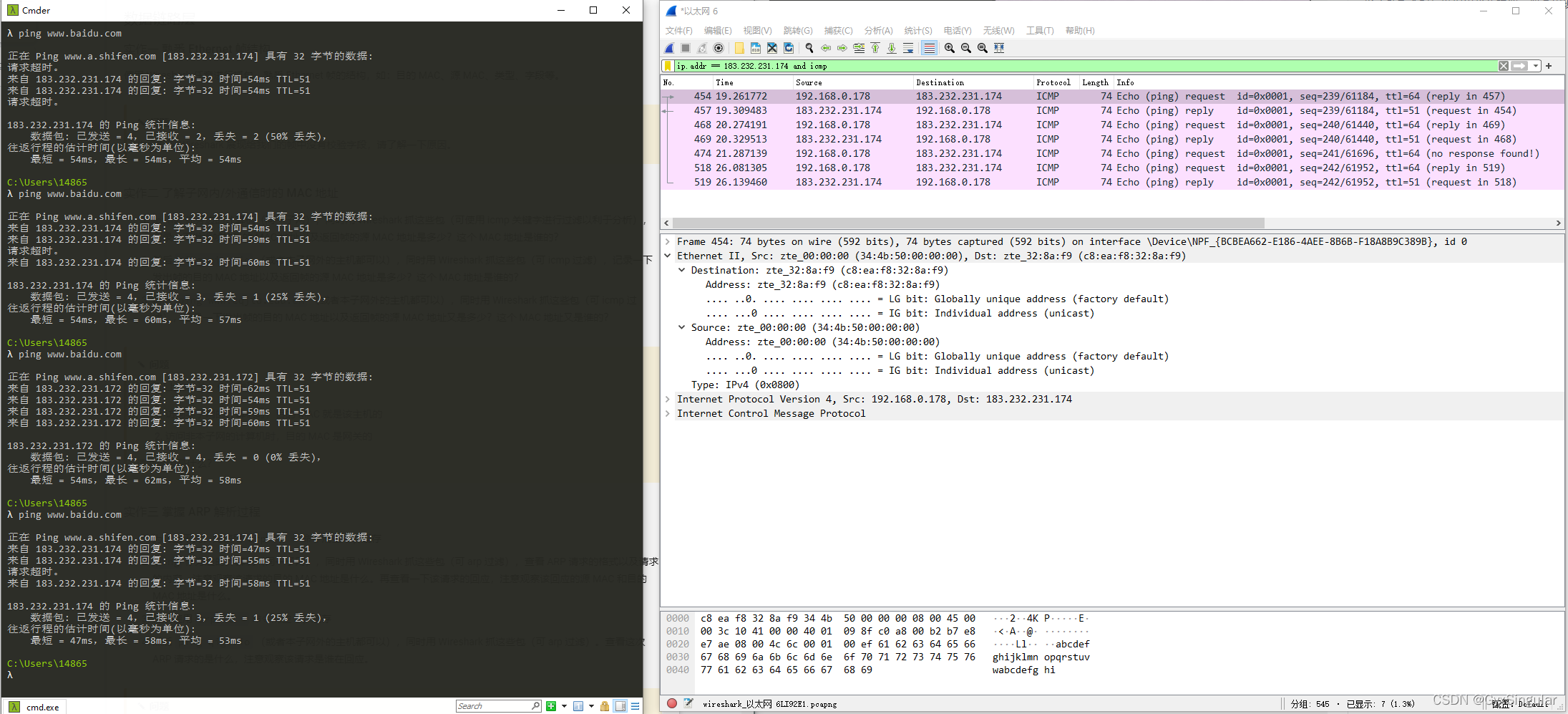The height and width of the screenshot is (714, 1568).
Task: Sort packets by Source column header
Action: [x=852, y=82]
